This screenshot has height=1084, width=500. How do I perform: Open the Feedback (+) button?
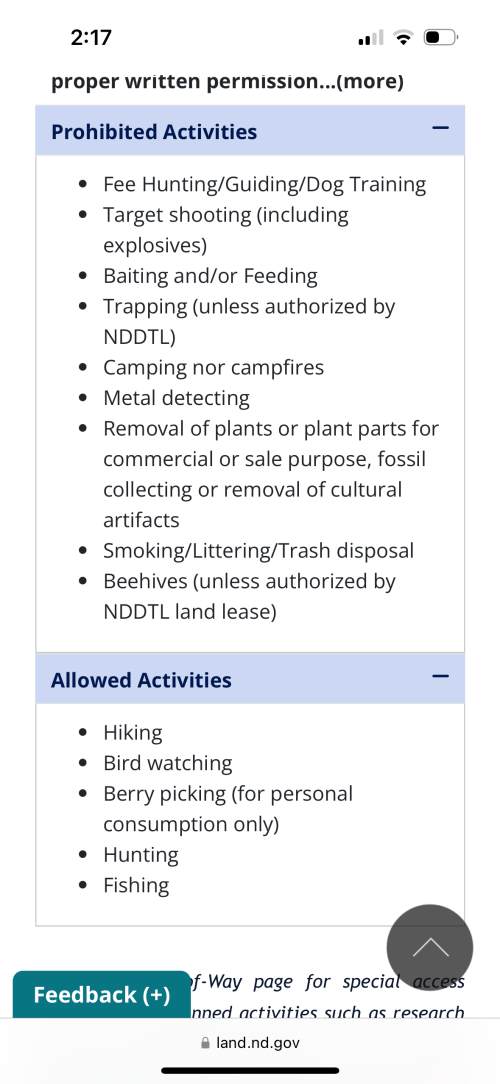click(x=102, y=995)
